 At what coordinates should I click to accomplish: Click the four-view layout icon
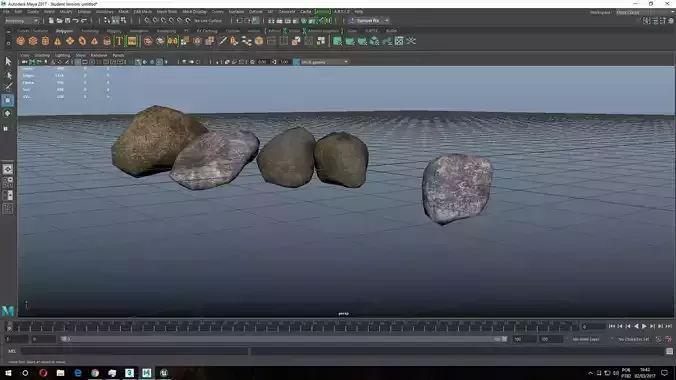click(8, 182)
